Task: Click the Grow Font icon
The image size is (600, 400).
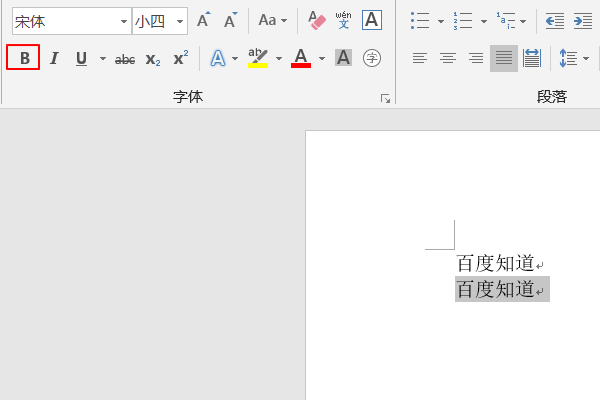Action: pyautogui.click(x=204, y=20)
